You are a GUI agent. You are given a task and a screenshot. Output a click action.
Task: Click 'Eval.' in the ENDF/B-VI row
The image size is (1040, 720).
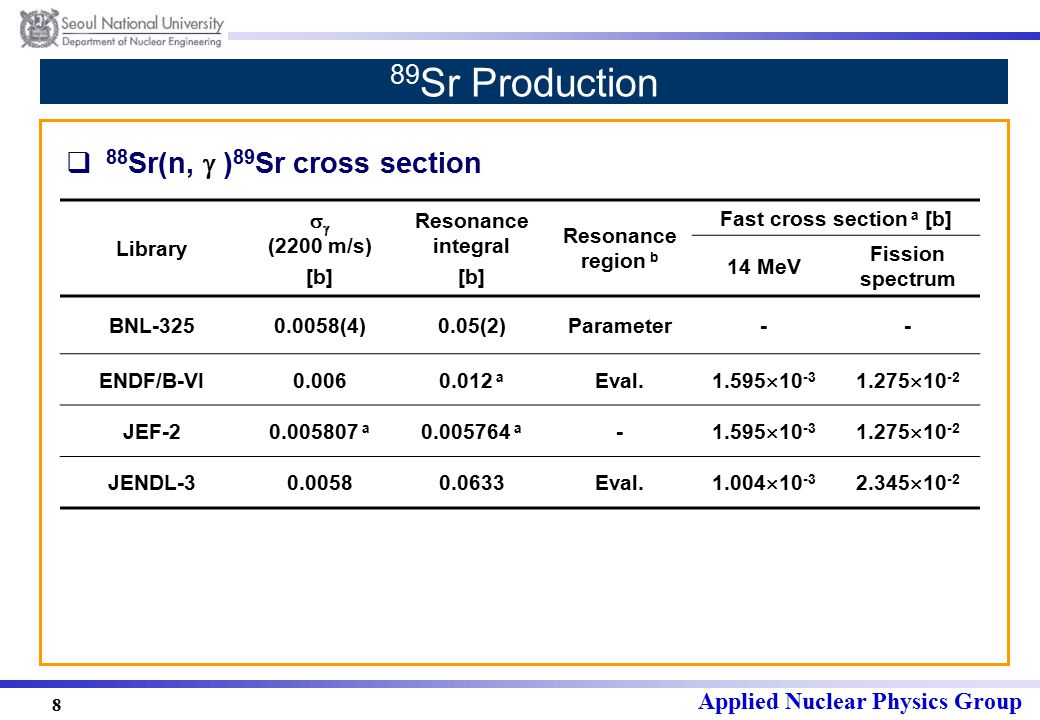click(619, 381)
